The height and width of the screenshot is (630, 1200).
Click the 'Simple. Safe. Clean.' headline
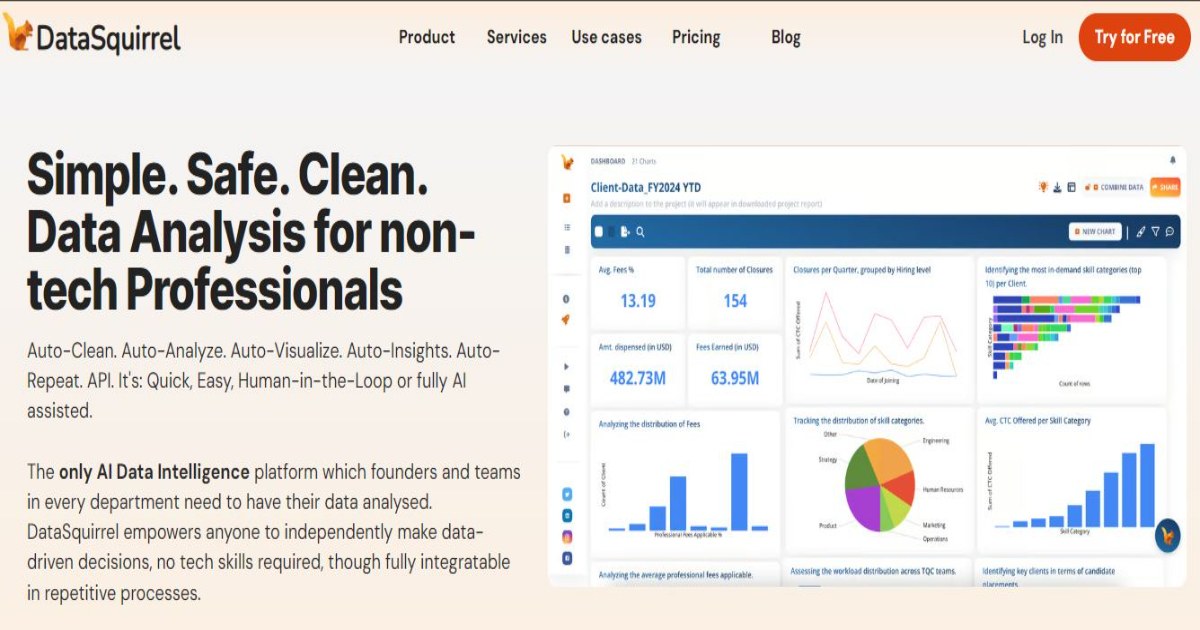click(227, 176)
